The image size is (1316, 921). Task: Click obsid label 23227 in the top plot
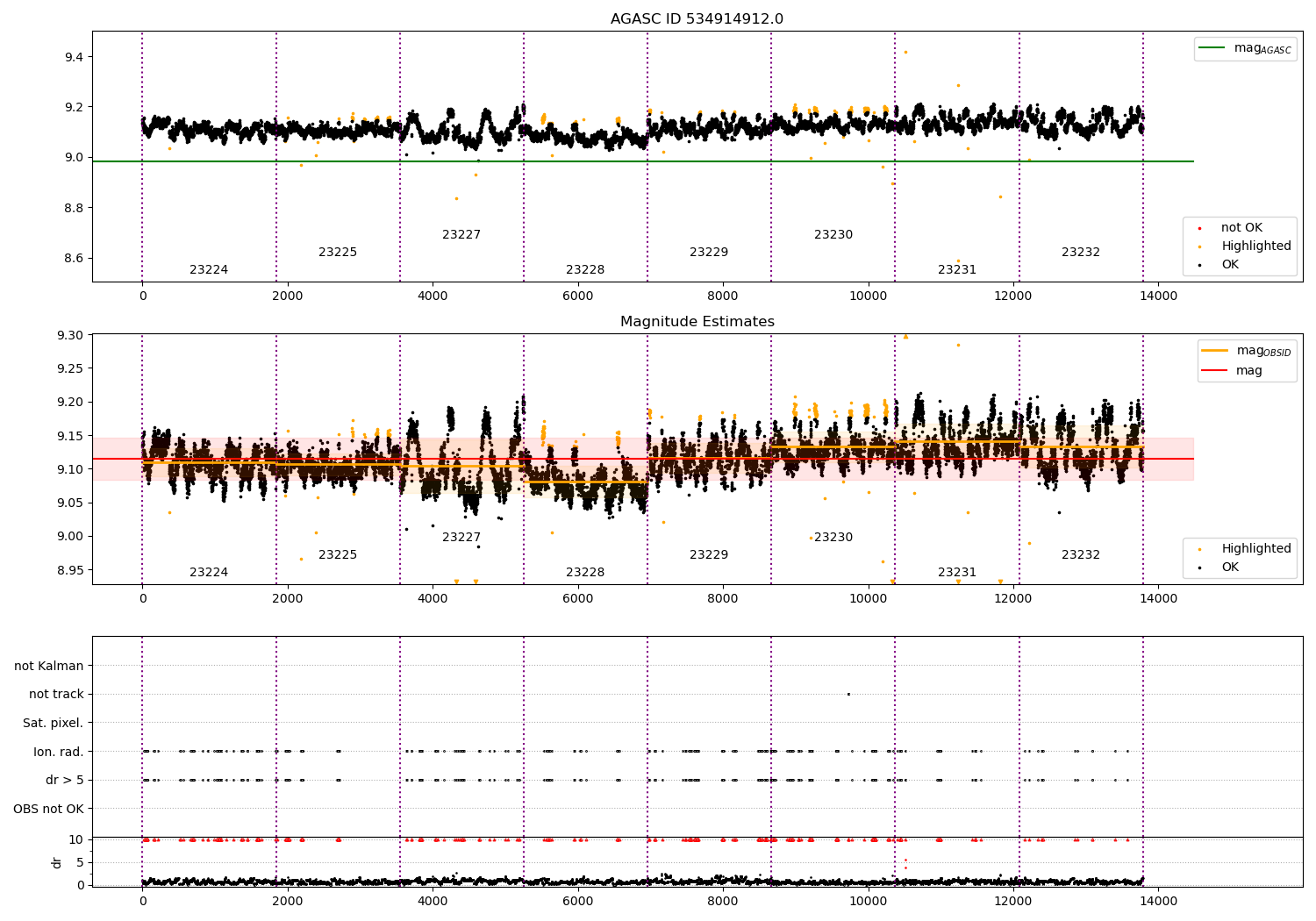pyautogui.click(x=461, y=235)
